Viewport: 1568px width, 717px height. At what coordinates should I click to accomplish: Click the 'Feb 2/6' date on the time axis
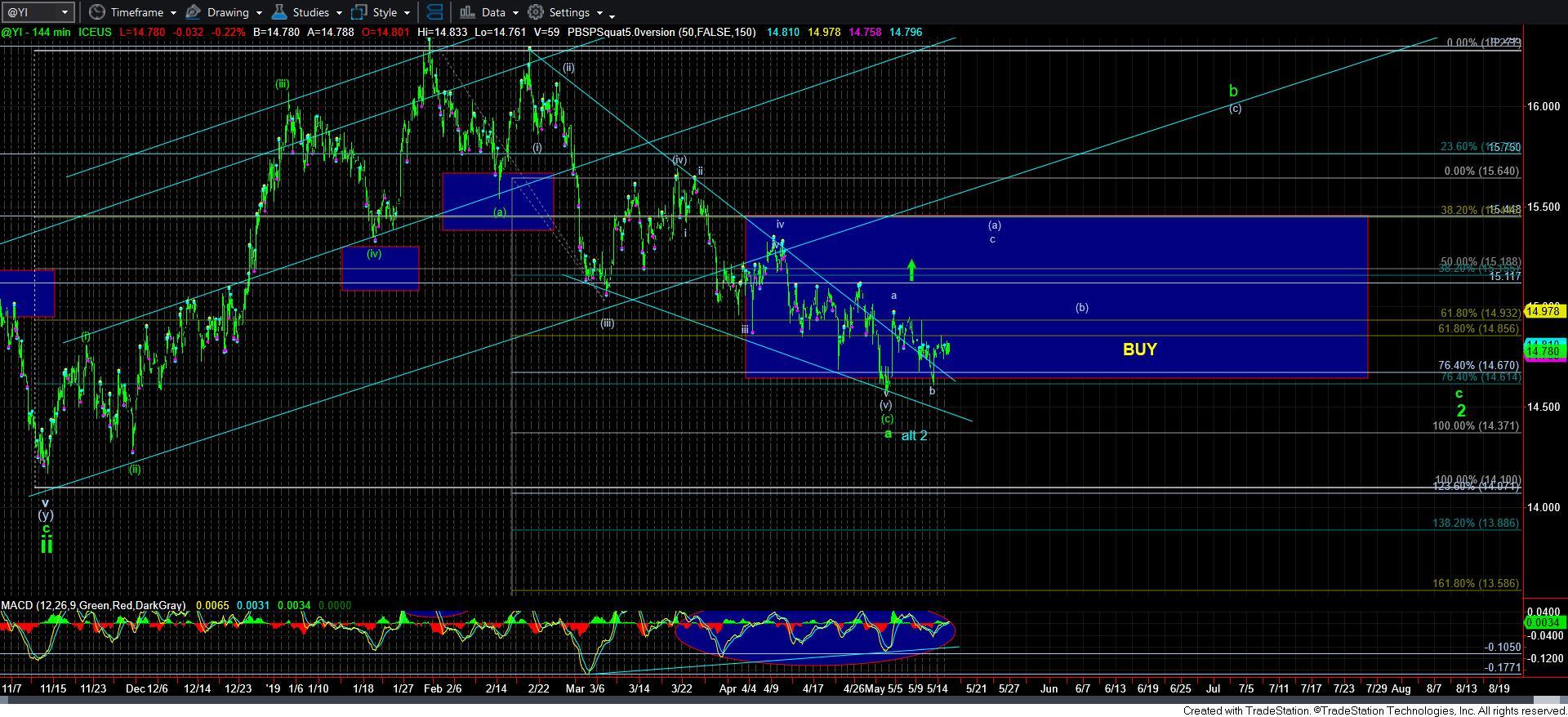click(x=444, y=688)
